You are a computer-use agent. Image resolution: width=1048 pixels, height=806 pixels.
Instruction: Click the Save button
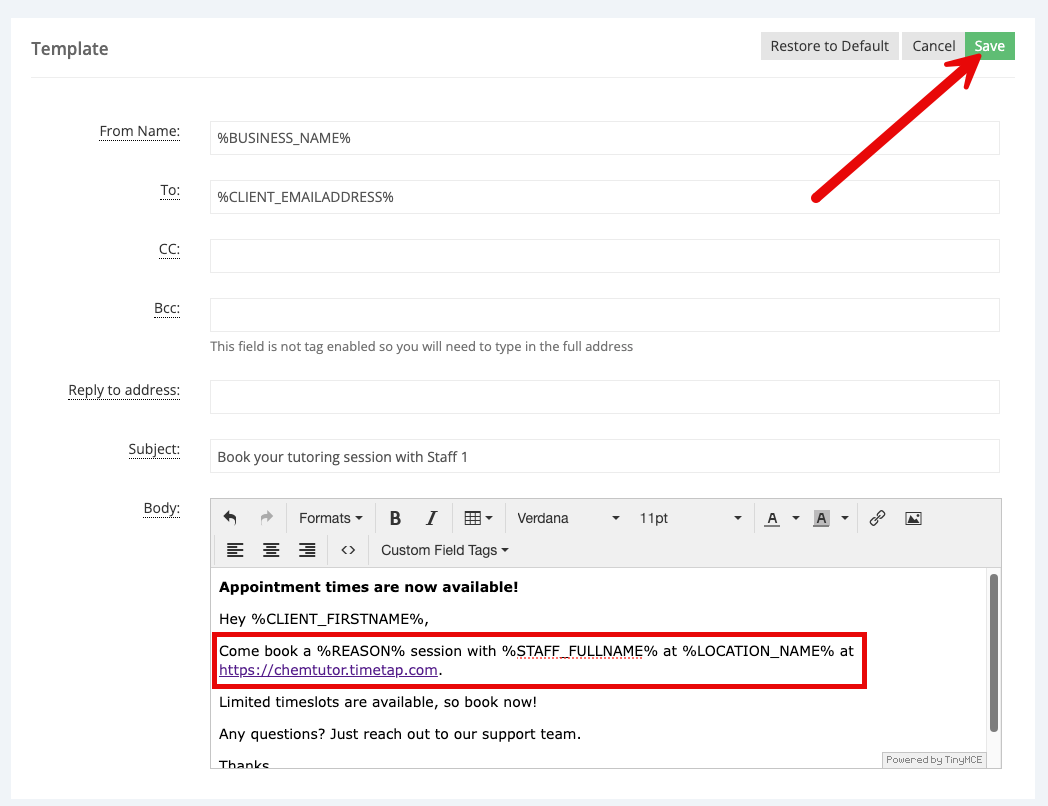(989, 46)
